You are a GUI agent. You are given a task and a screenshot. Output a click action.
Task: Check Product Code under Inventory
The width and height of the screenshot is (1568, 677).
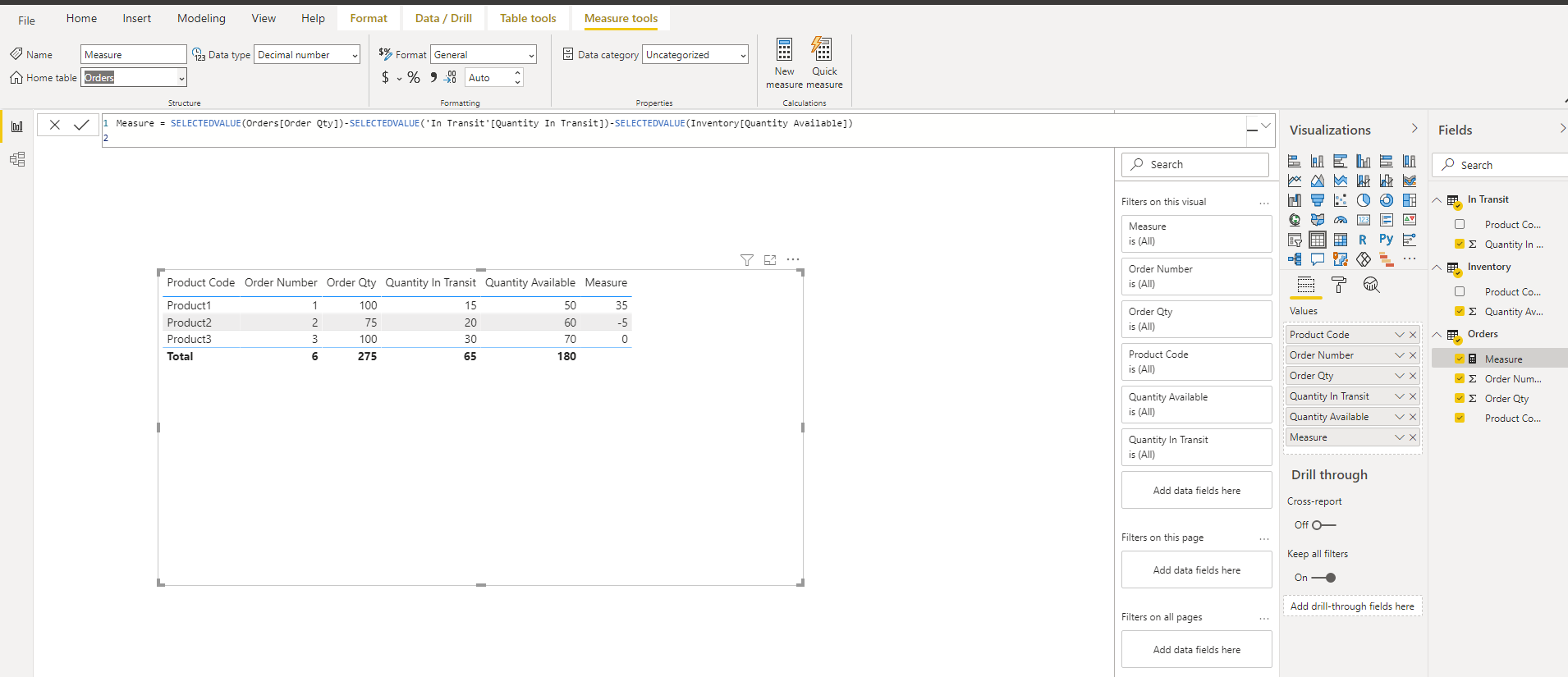tap(1460, 291)
